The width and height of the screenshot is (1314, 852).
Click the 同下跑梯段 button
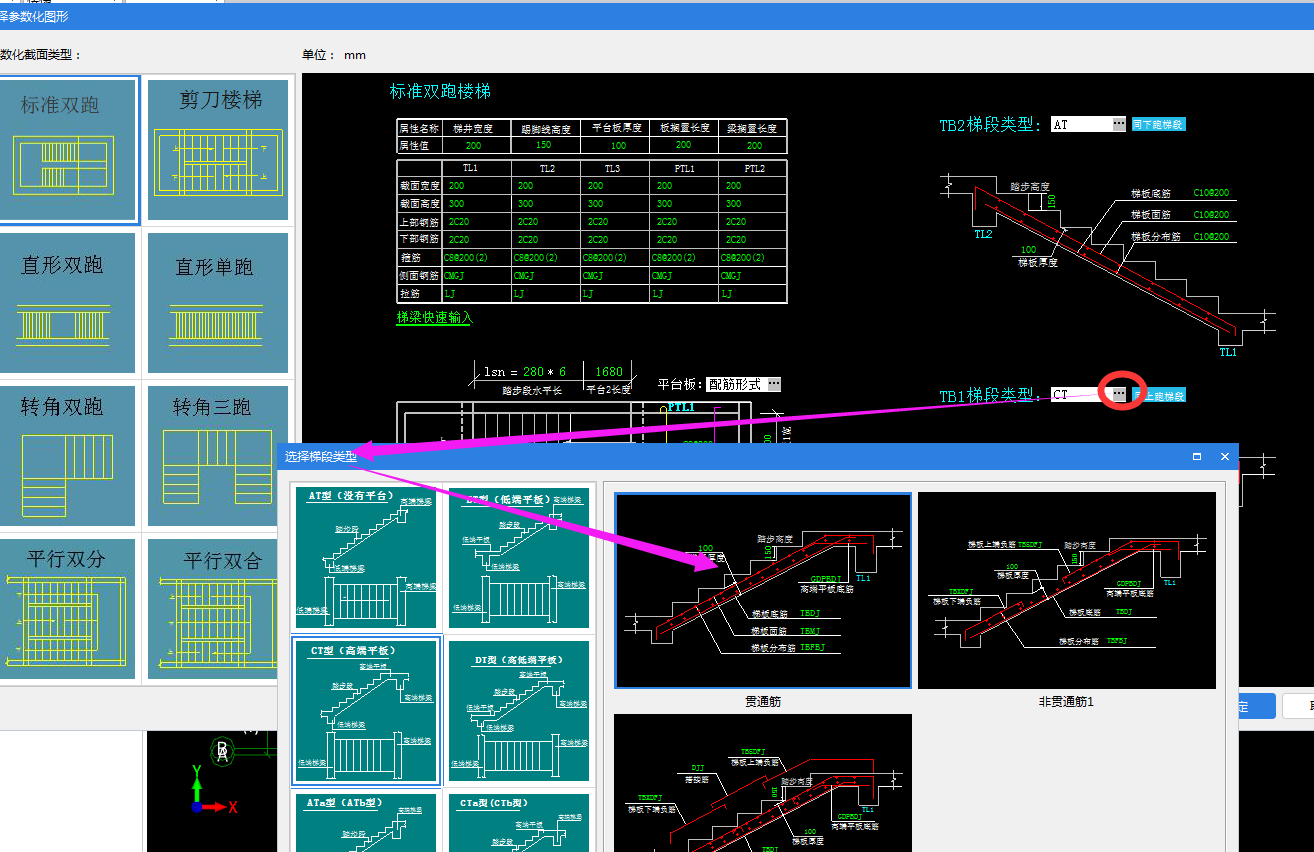point(1158,125)
